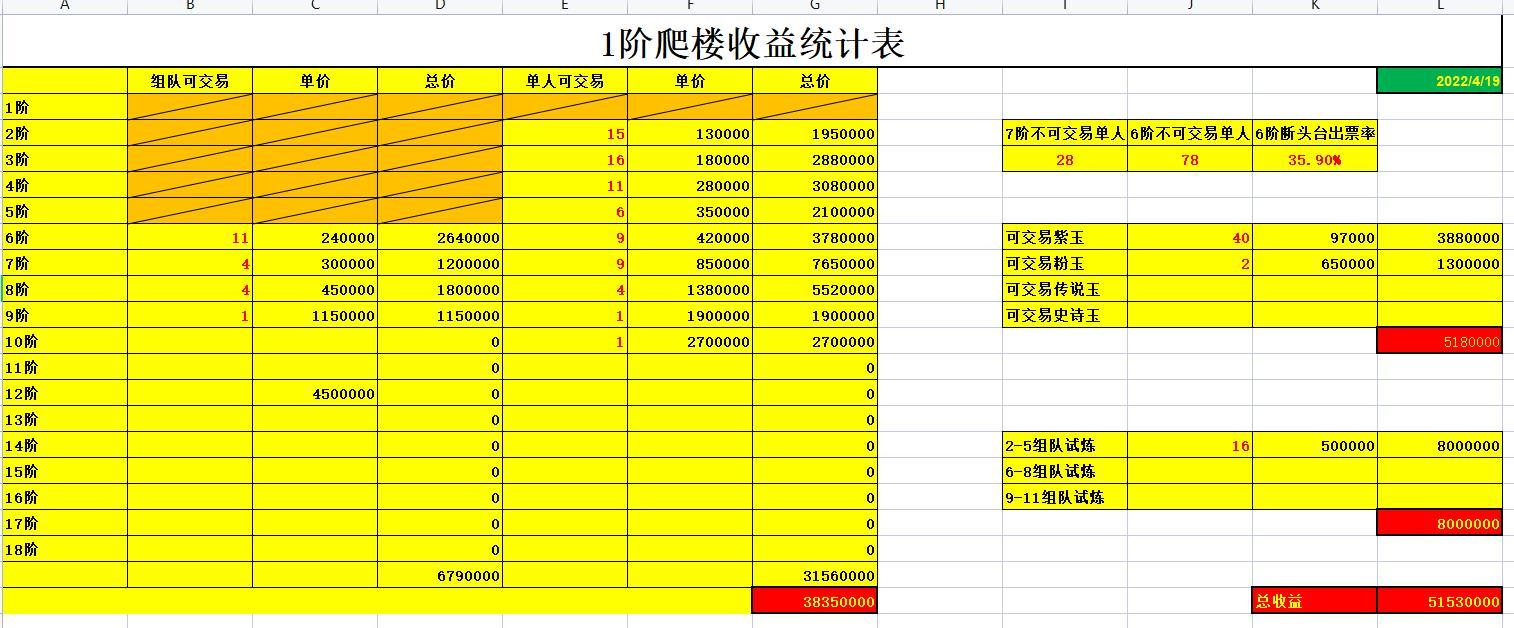Select total 7650000 cell

click(x=815, y=263)
